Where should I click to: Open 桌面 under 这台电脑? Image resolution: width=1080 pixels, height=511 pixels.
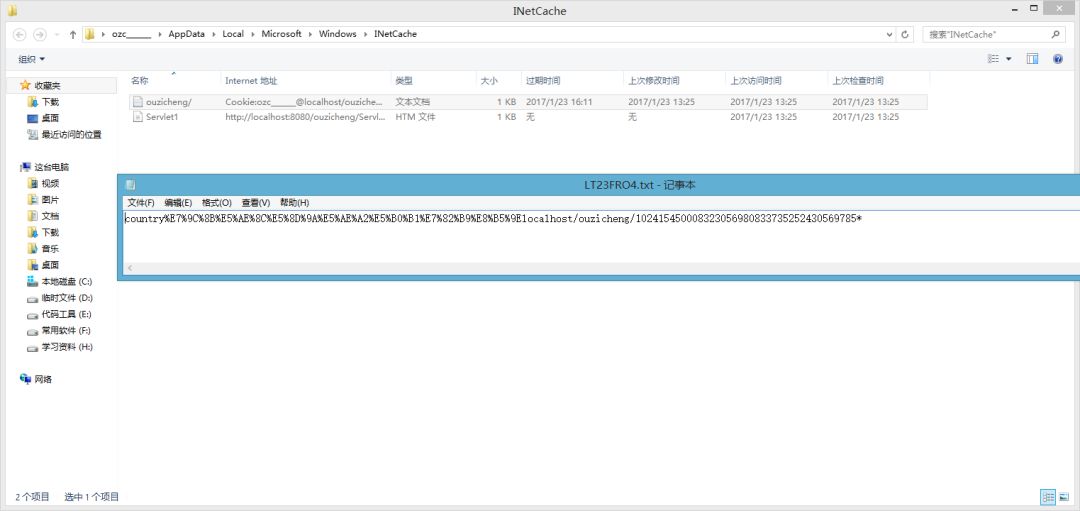(50, 265)
